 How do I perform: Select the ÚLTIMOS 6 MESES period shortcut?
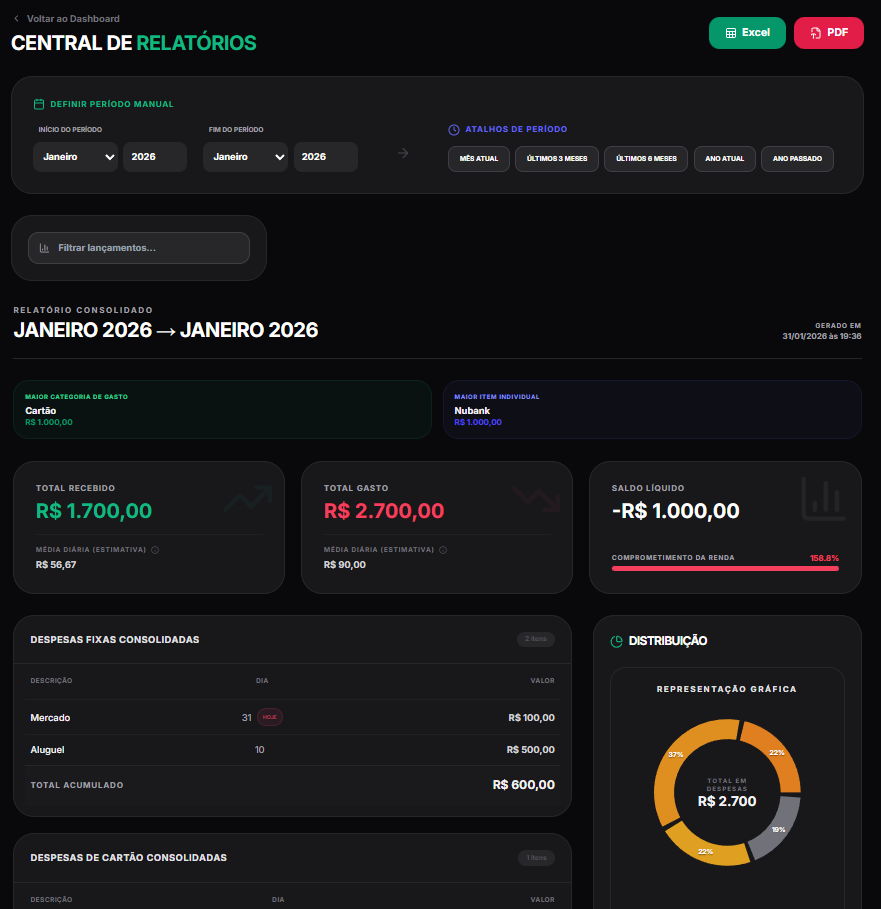(x=645, y=158)
